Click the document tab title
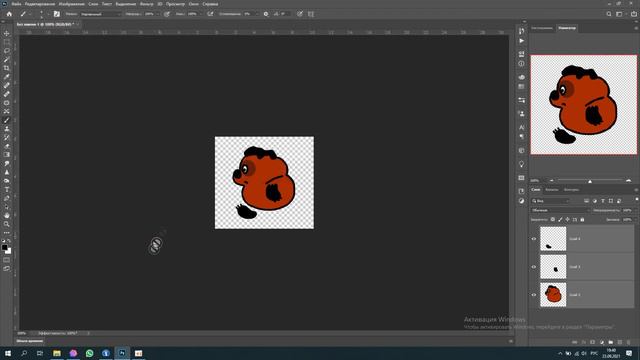The width and height of the screenshot is (640, 360). click(45, 24)
